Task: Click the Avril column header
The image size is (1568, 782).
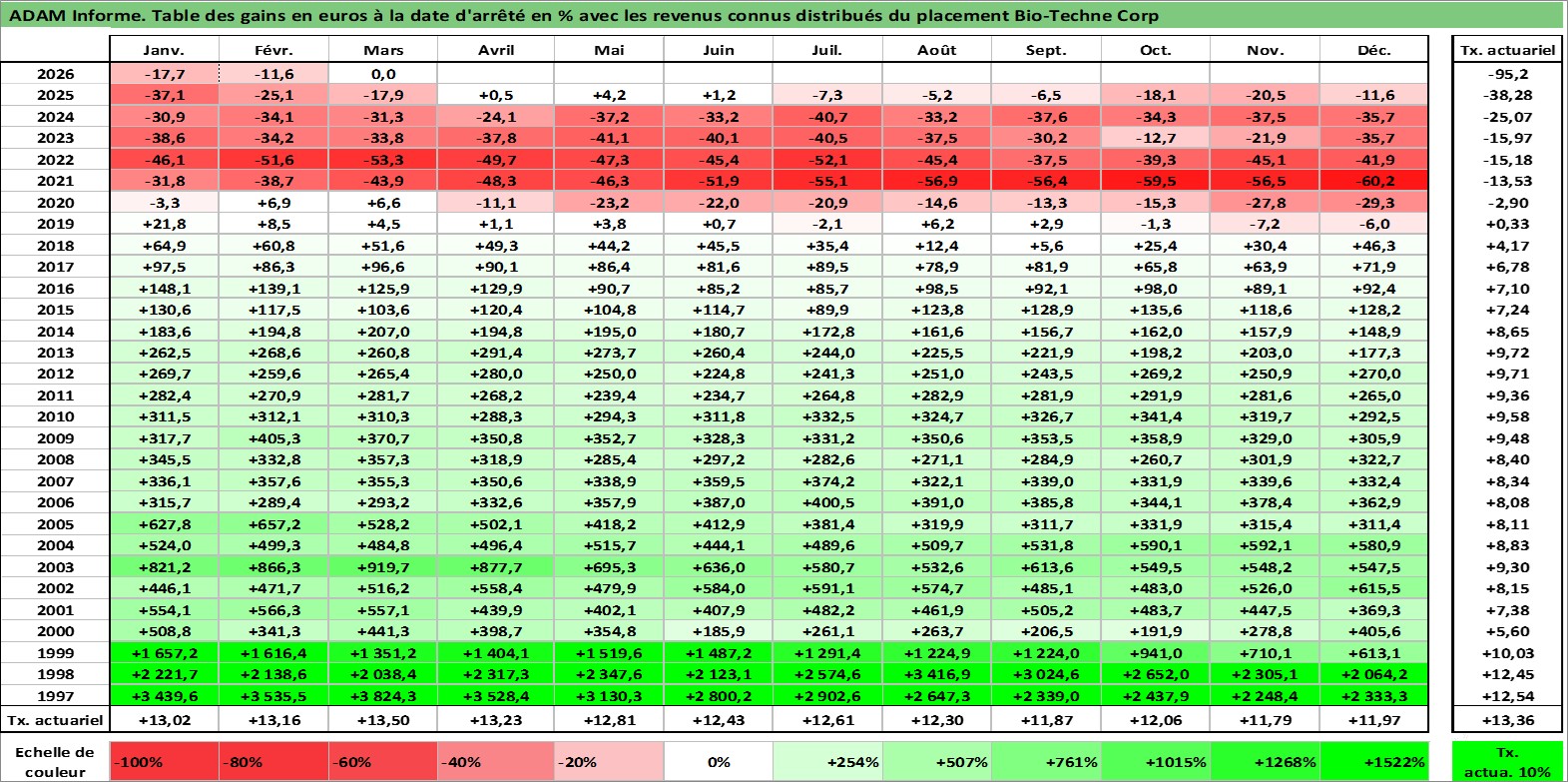Action: [x=496, y=50]
